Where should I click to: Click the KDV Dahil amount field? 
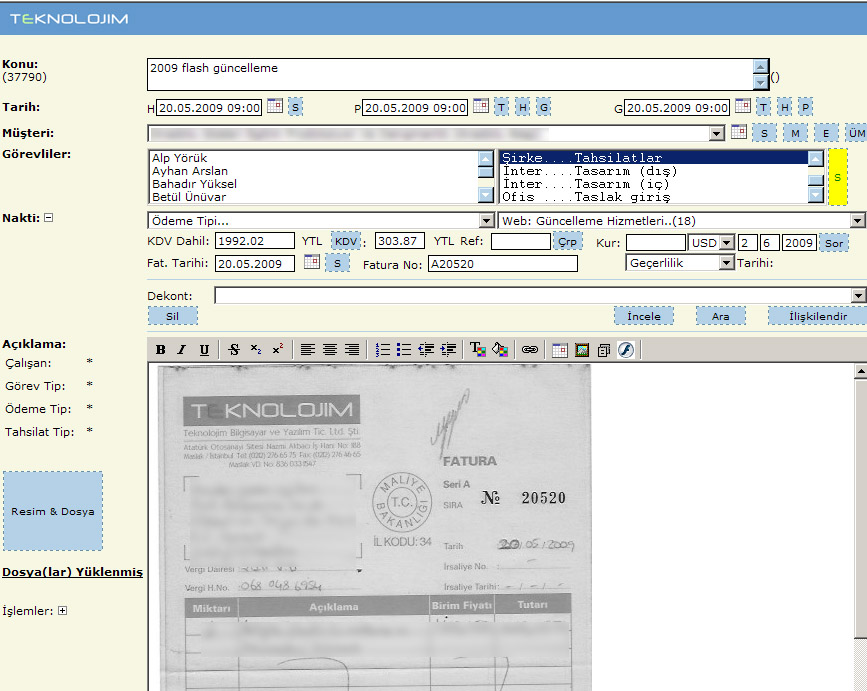tap(254, 241)
